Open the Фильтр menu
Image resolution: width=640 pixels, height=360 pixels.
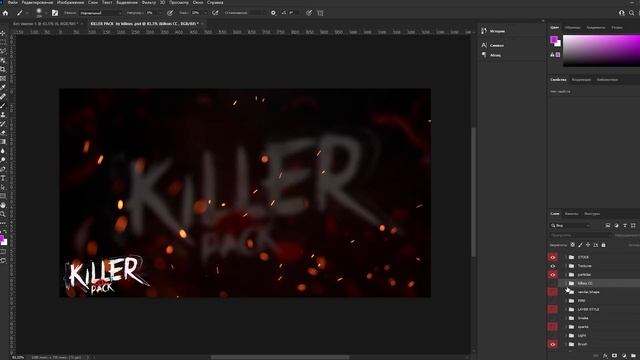point(149,2)
